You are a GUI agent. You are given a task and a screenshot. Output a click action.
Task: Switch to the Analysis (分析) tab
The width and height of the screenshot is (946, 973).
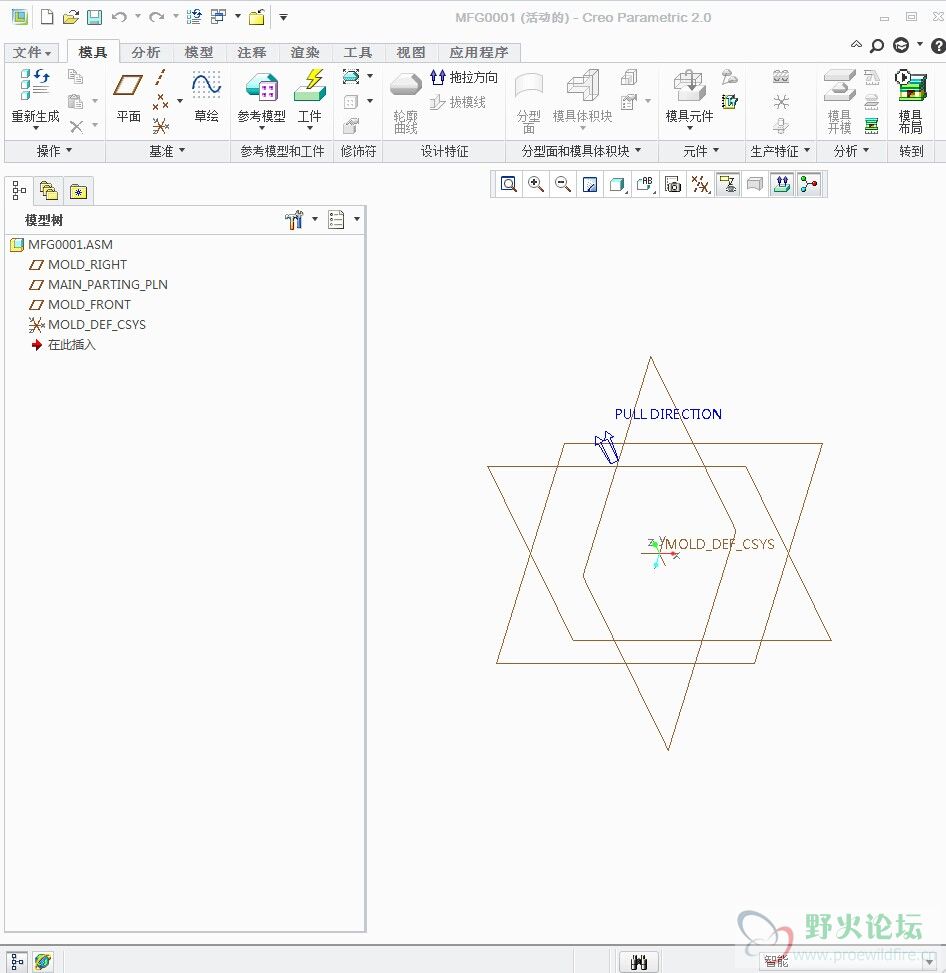pyautogui.click(x=146, y=52)
